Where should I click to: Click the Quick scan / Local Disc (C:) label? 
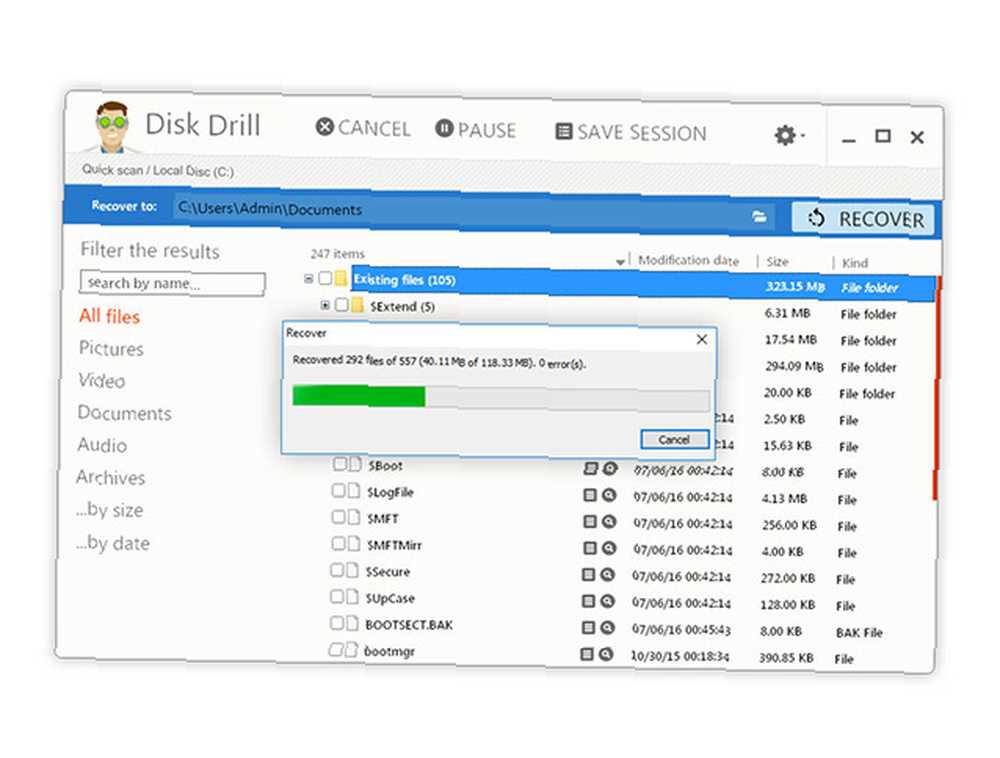pos(158,170)
